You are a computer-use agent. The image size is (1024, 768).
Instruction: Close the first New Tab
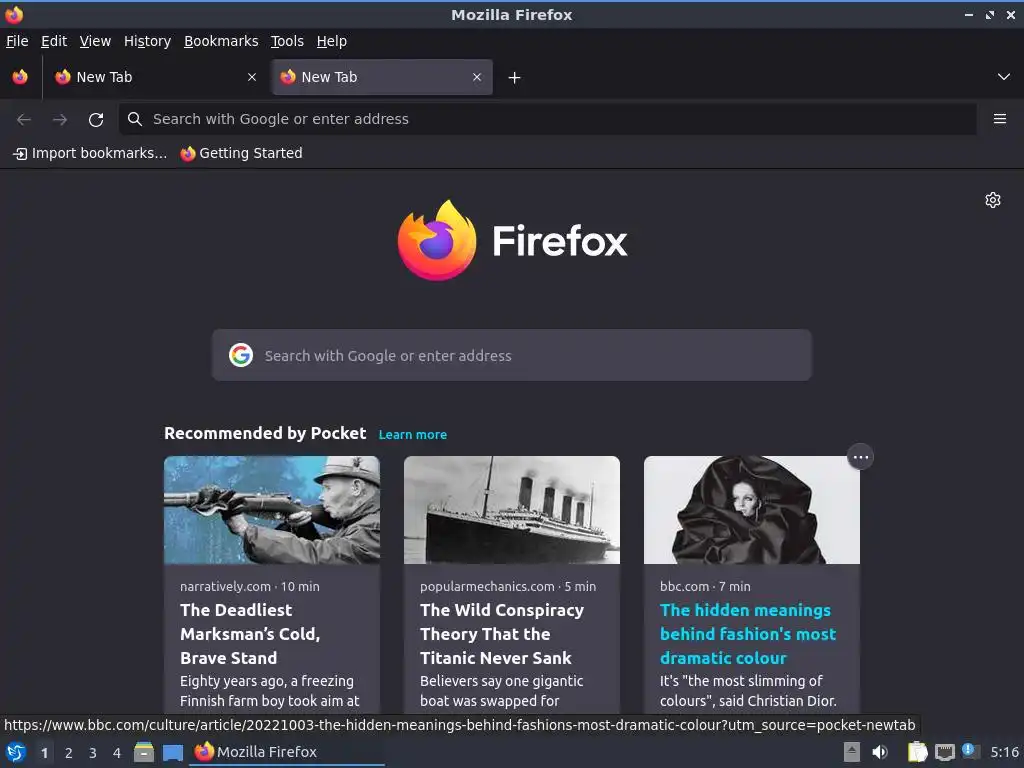point(252,77)
